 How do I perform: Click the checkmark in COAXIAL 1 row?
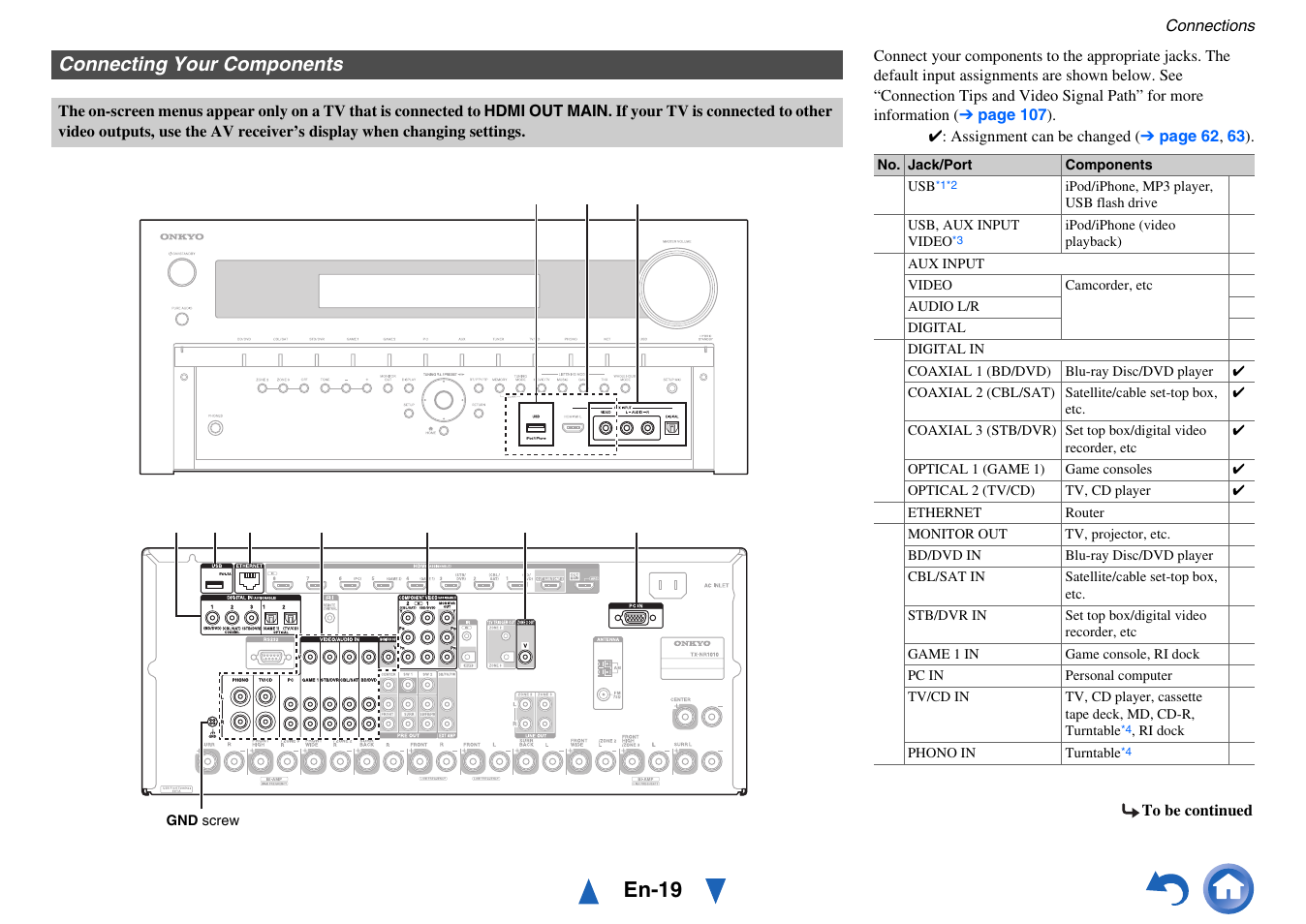tap(1238, 371)
